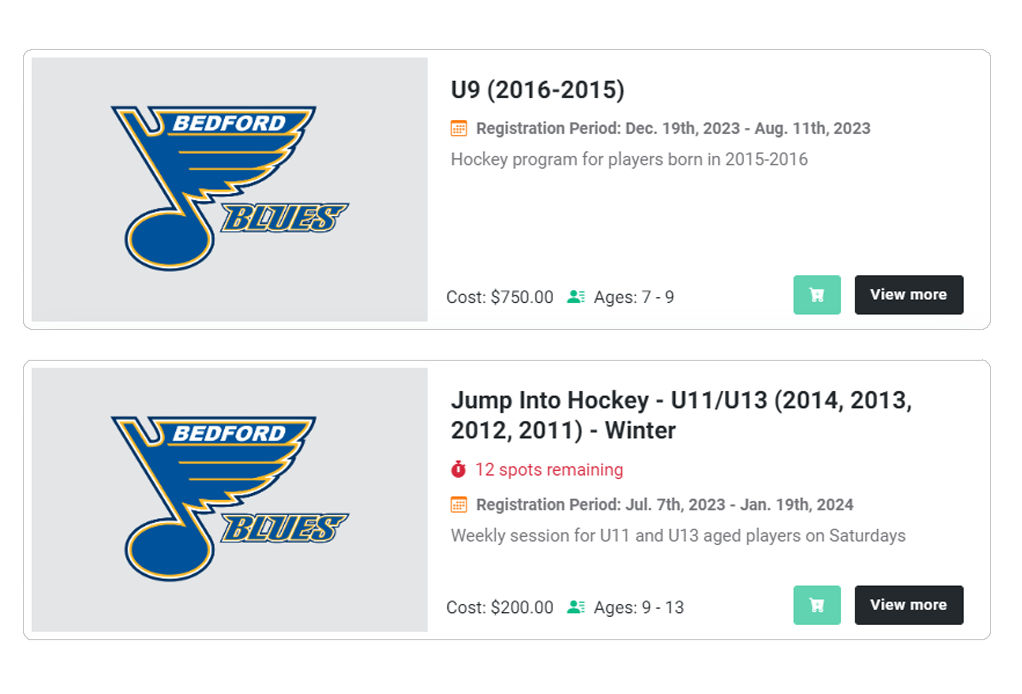Viewport: 1022px width, 694px height.
Task: Open the U9 (2016-2015) program title
Action: point(537,90)
